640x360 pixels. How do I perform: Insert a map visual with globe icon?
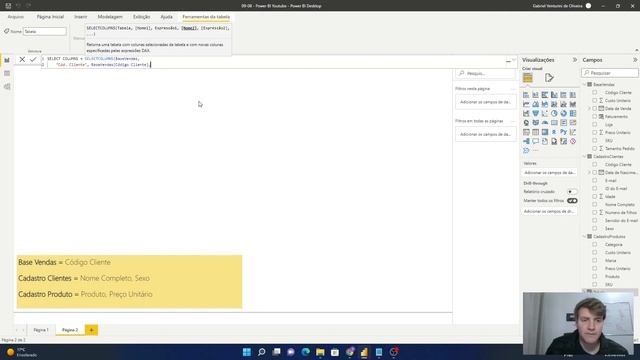pos(526,123)
